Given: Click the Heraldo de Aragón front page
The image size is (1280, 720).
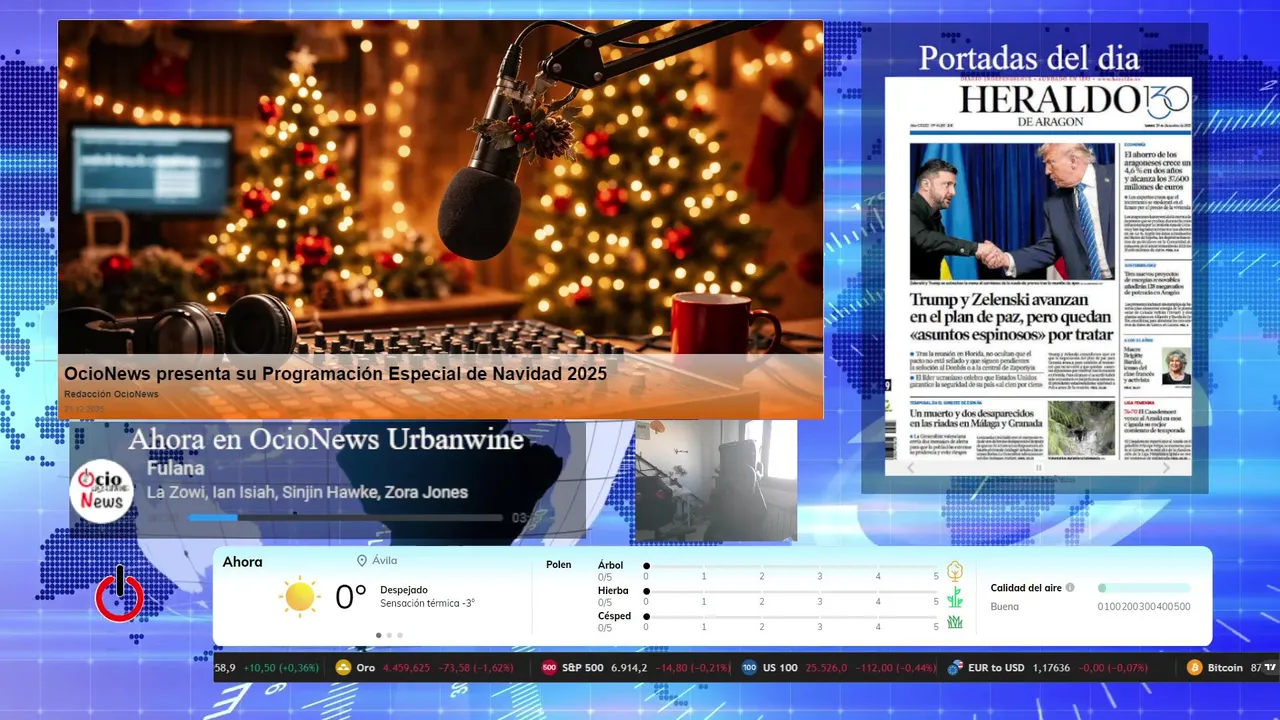Looking at the screenshot, I should 1038,268.
